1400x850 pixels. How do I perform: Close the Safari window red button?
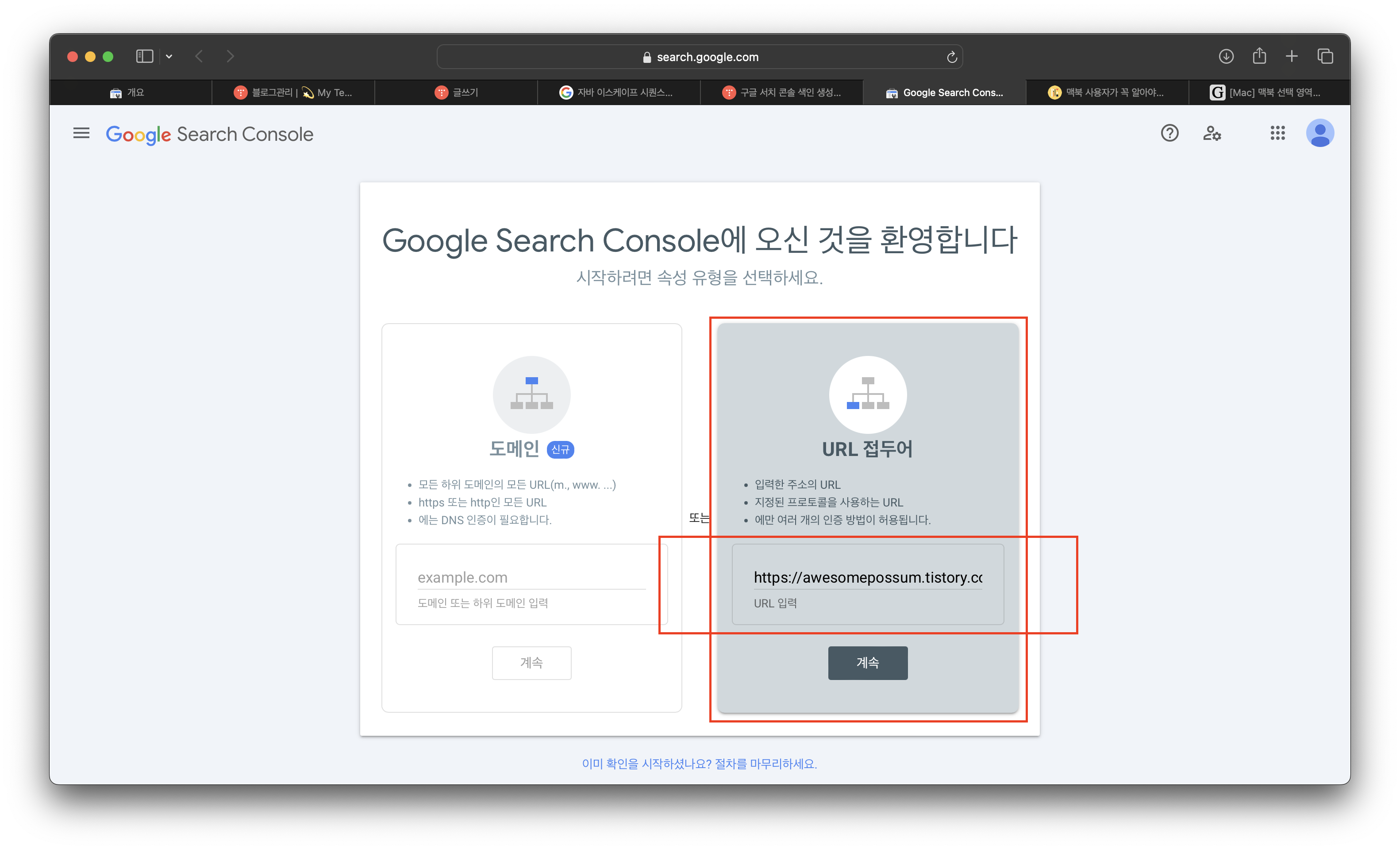(72, 56)
